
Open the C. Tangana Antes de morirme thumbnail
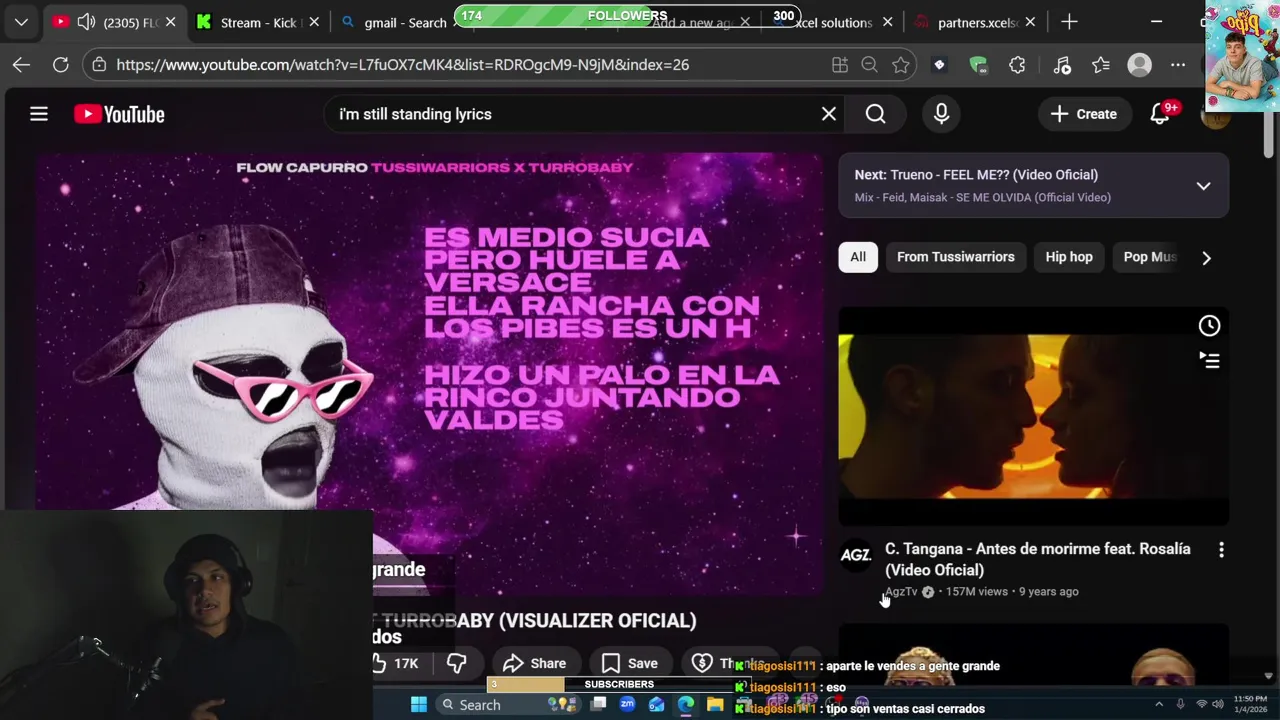1033,416
